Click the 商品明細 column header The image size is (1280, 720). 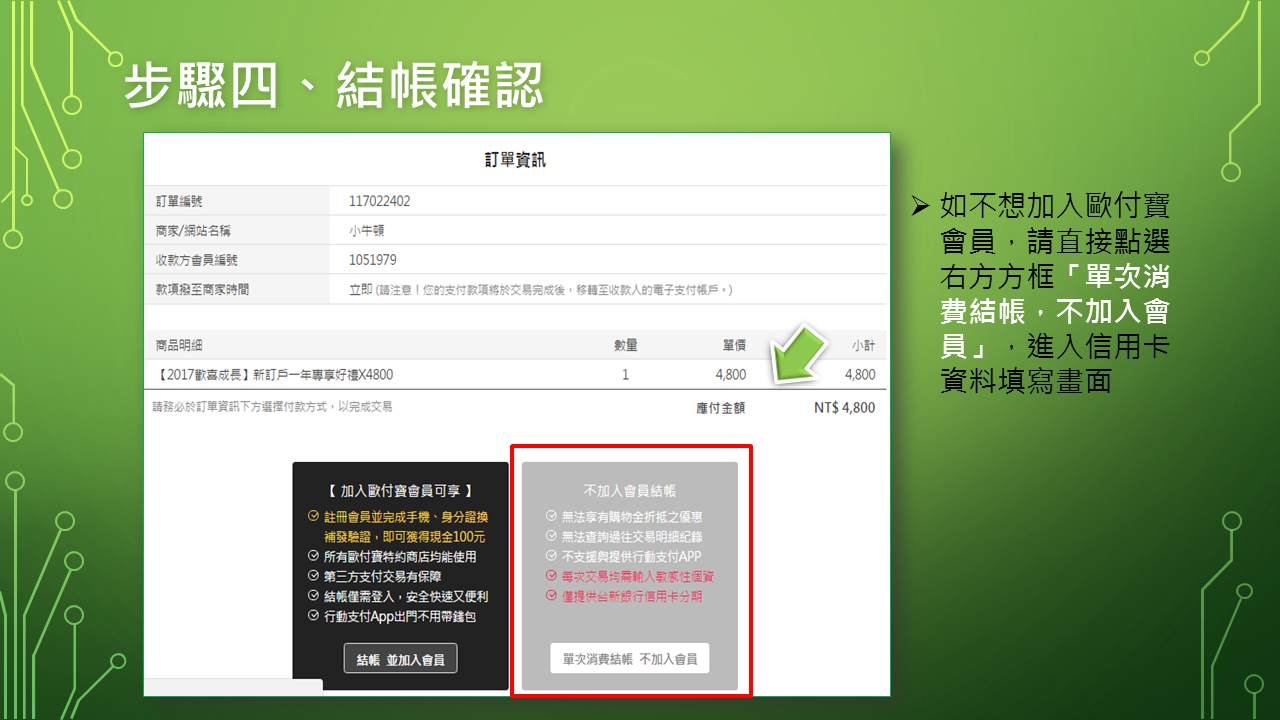(x=179, y=345)
